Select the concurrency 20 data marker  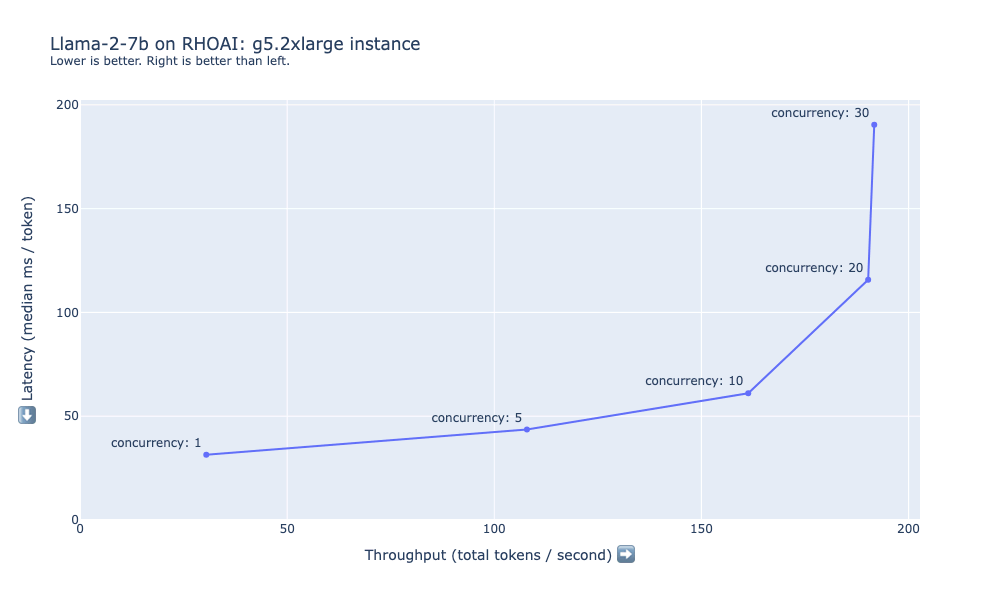click(868, 280)
